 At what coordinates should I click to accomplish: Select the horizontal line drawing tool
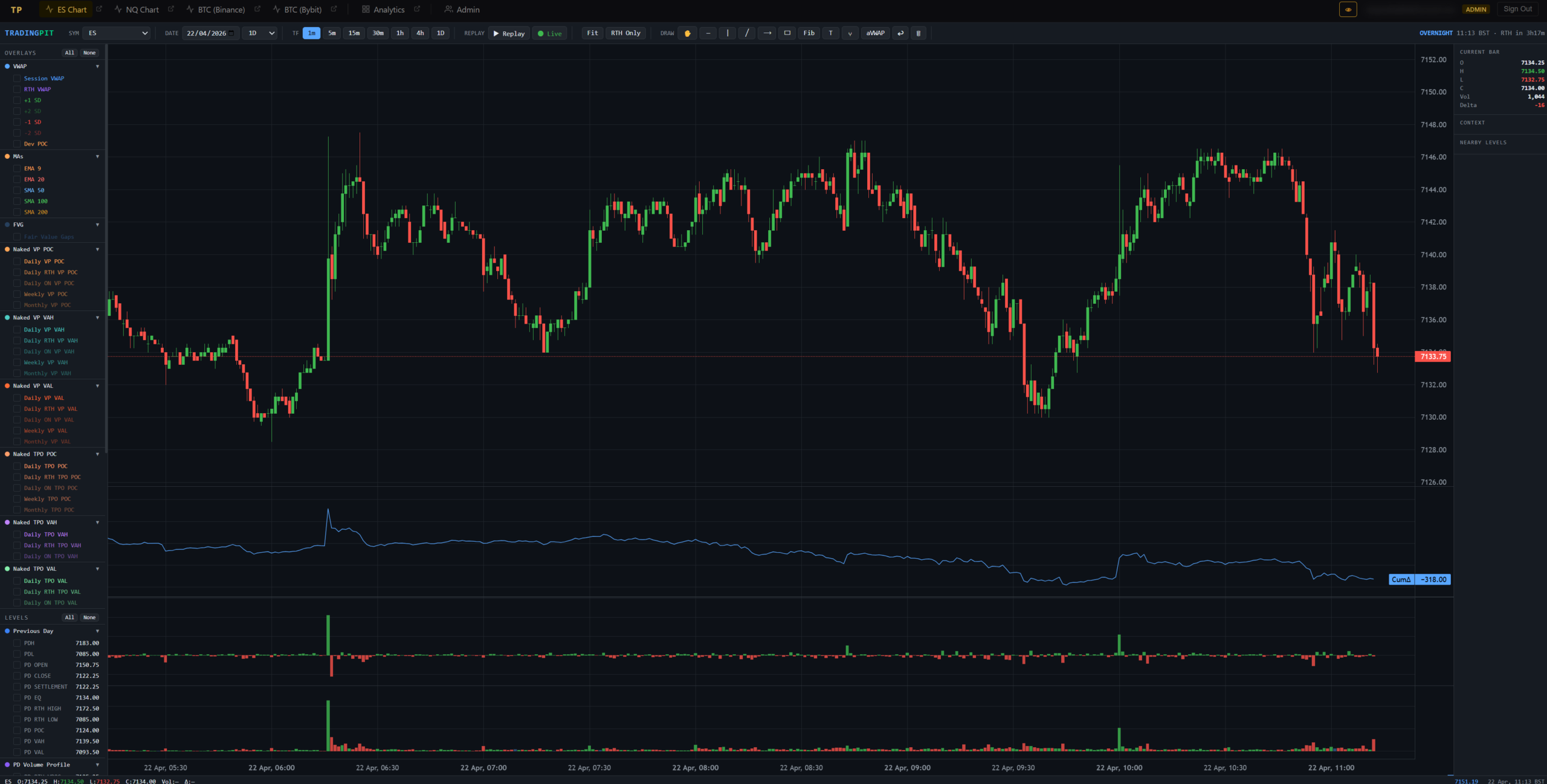(x=708, y=33)
